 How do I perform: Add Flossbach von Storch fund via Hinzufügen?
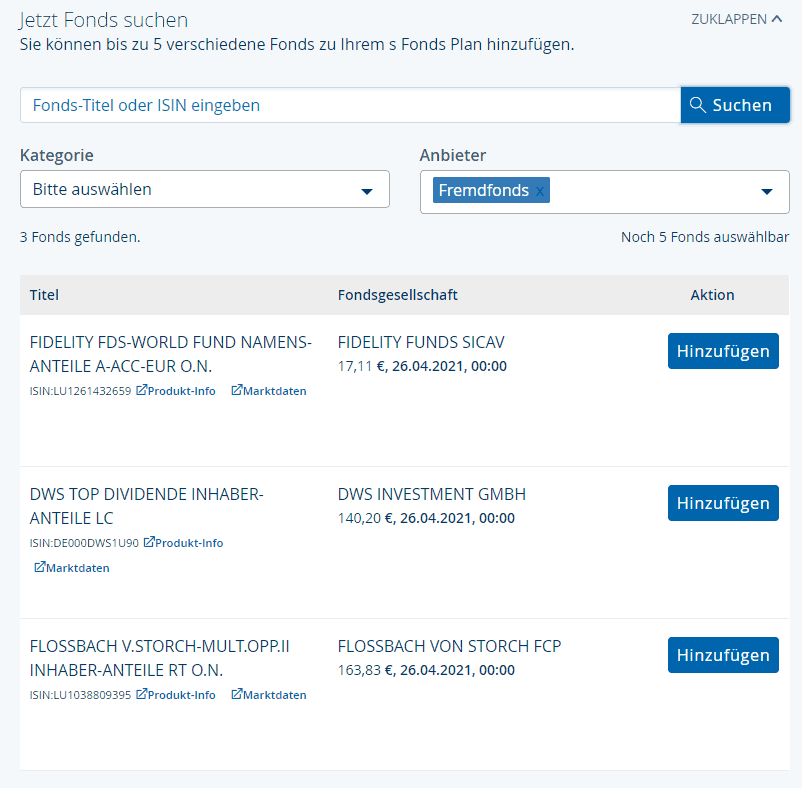click(723, 655)
